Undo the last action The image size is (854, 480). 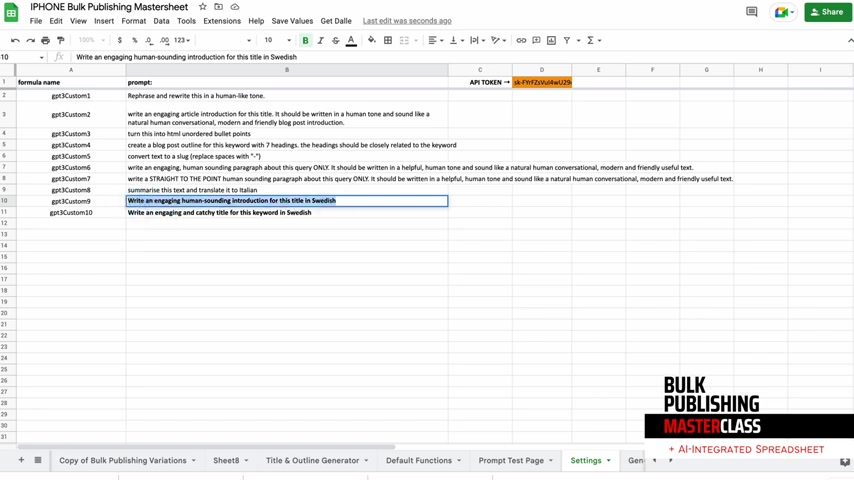(x=15, y=40)
